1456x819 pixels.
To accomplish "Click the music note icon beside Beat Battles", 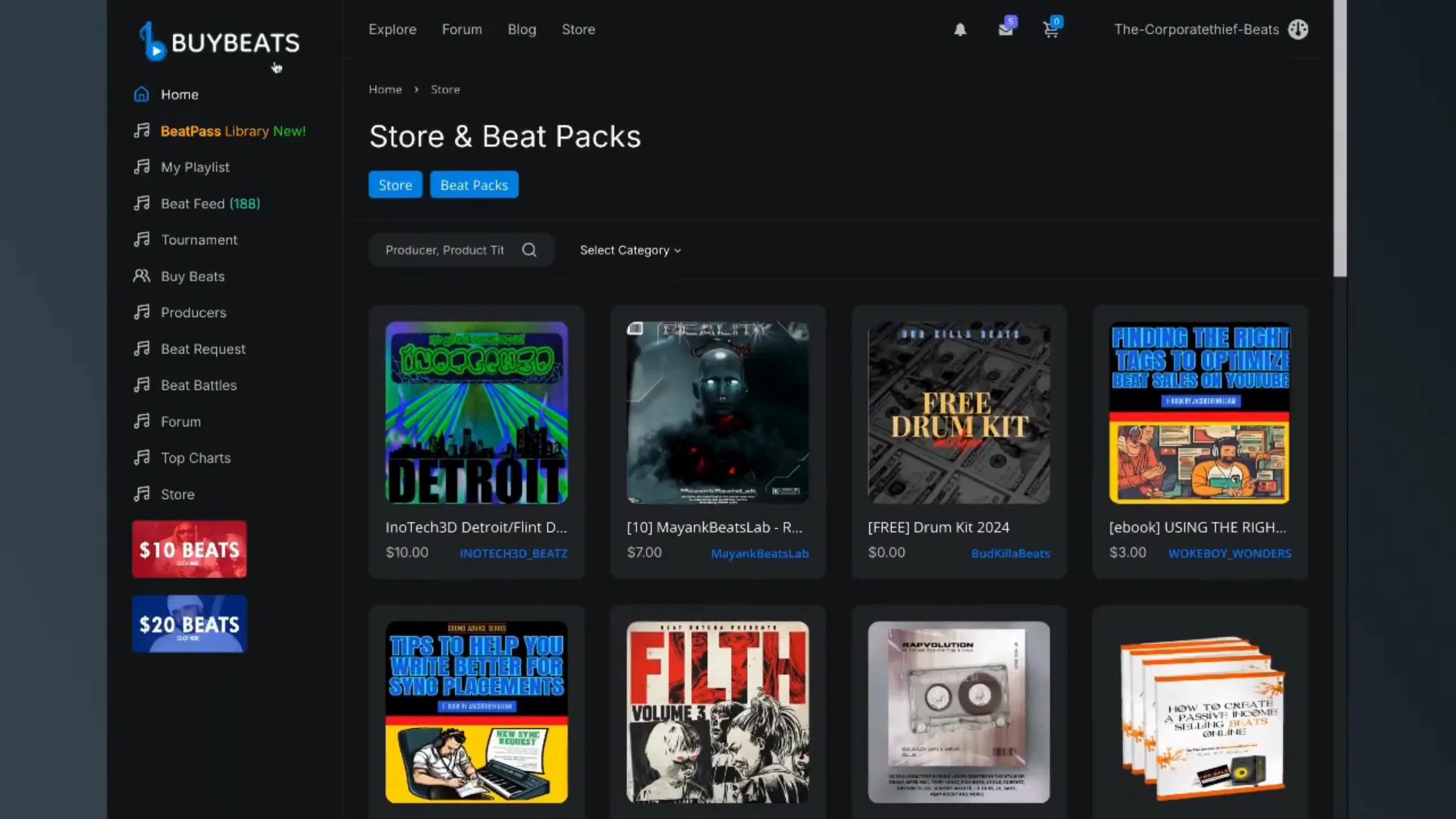I will (x=142, y=385).
